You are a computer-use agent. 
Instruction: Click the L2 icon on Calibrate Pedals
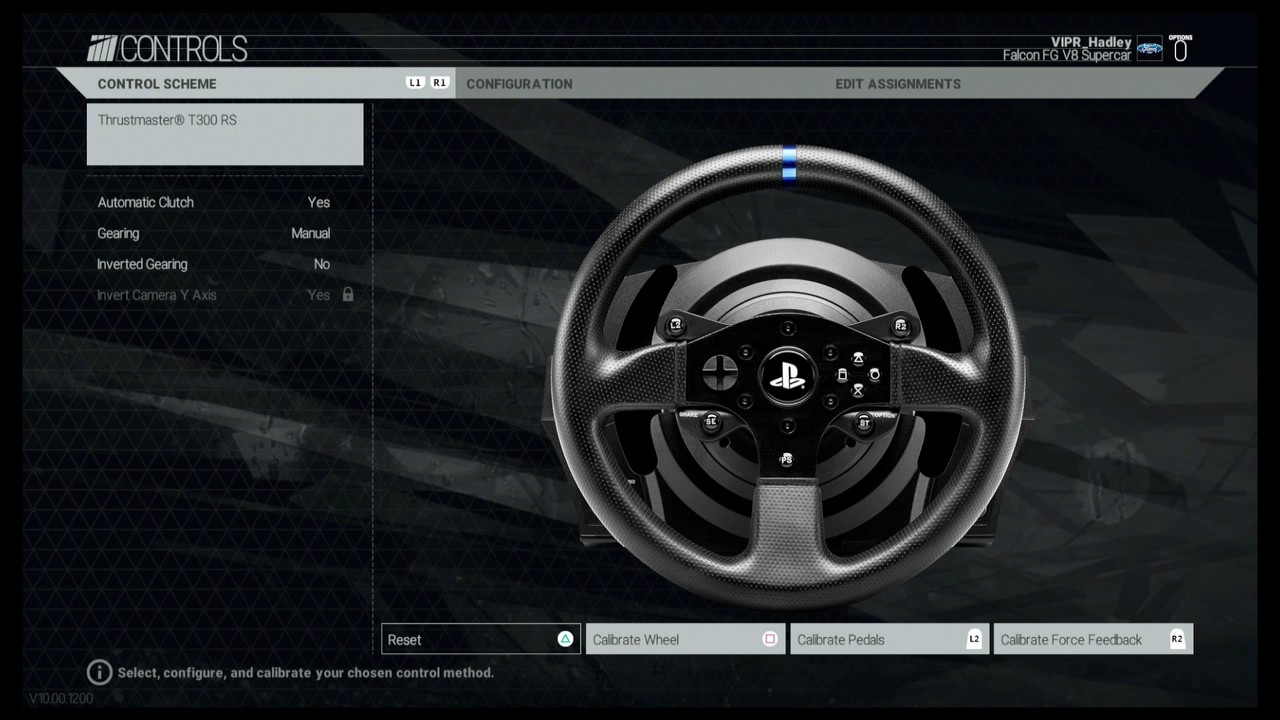click(974, 639)
